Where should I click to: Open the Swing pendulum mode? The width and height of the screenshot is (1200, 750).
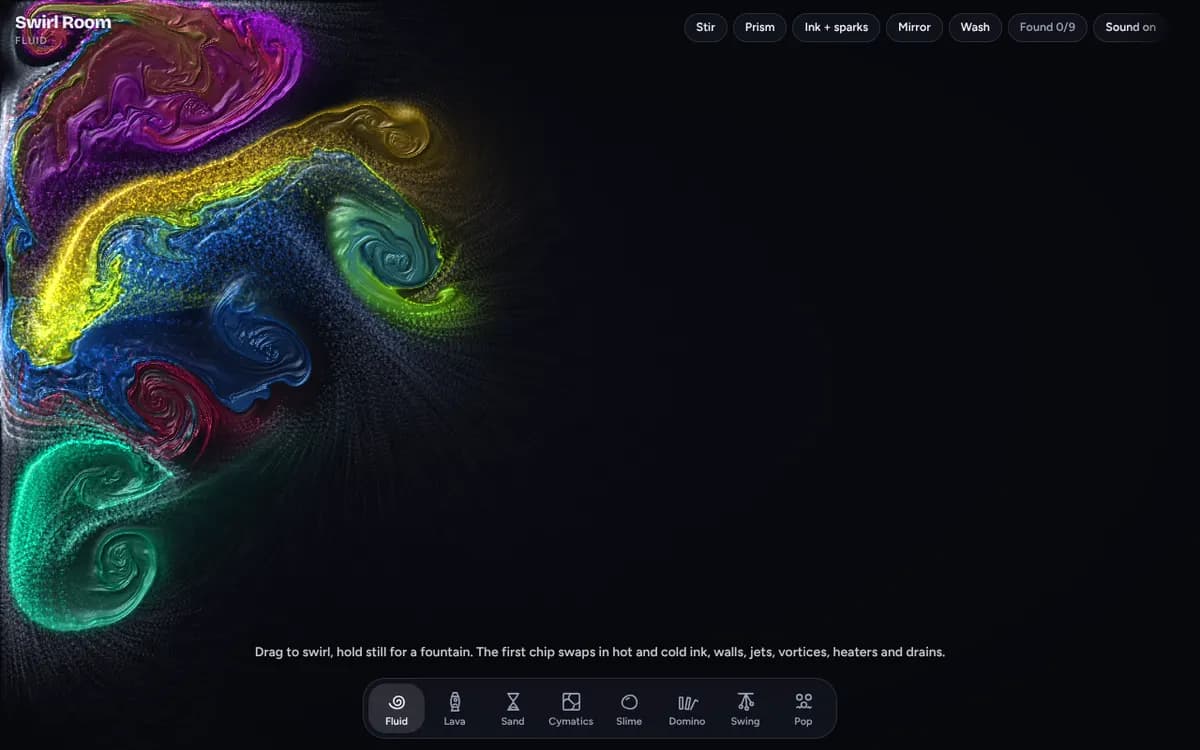point(745,709)
